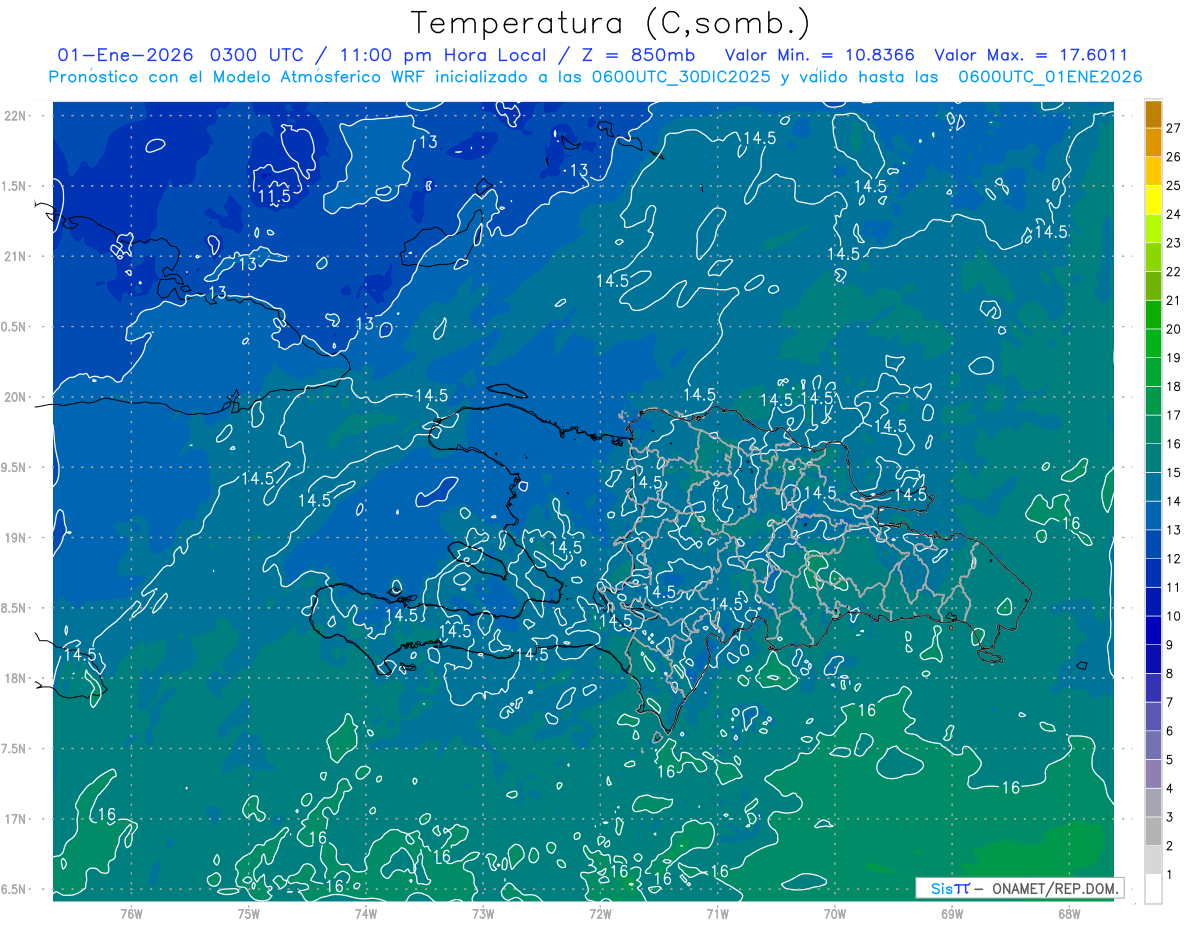Viewport: 1200px width, 927px height.
Task: Click "Valor Max. = 17.6011"
Action: [x=1031, y=56]
